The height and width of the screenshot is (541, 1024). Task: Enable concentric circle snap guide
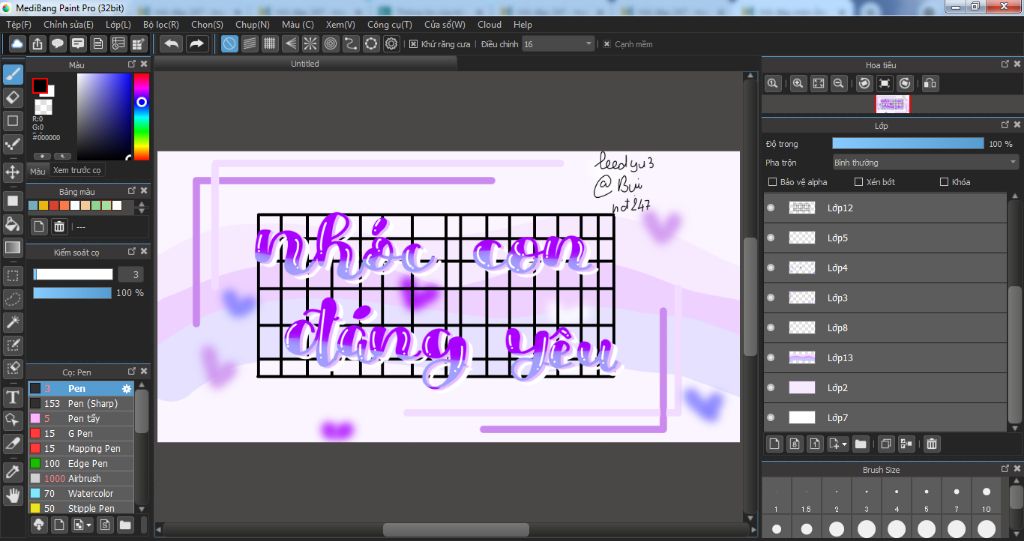pos(330,44)
